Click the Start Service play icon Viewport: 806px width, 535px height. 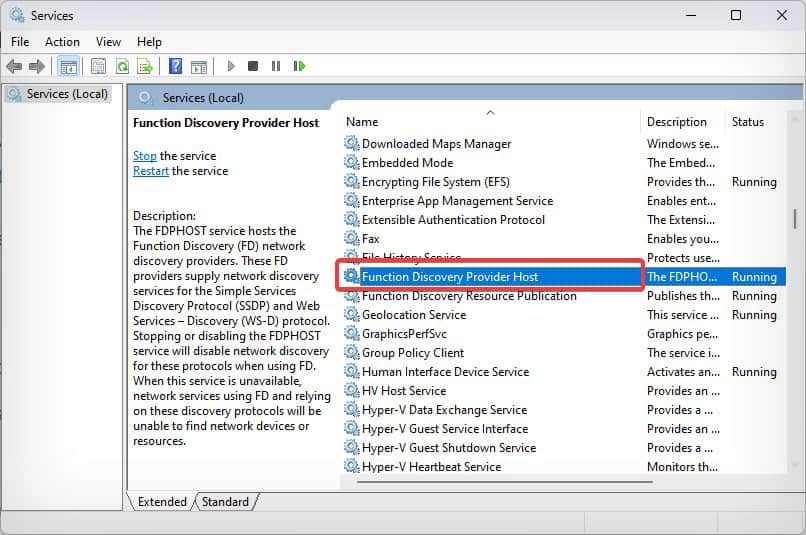231,66
